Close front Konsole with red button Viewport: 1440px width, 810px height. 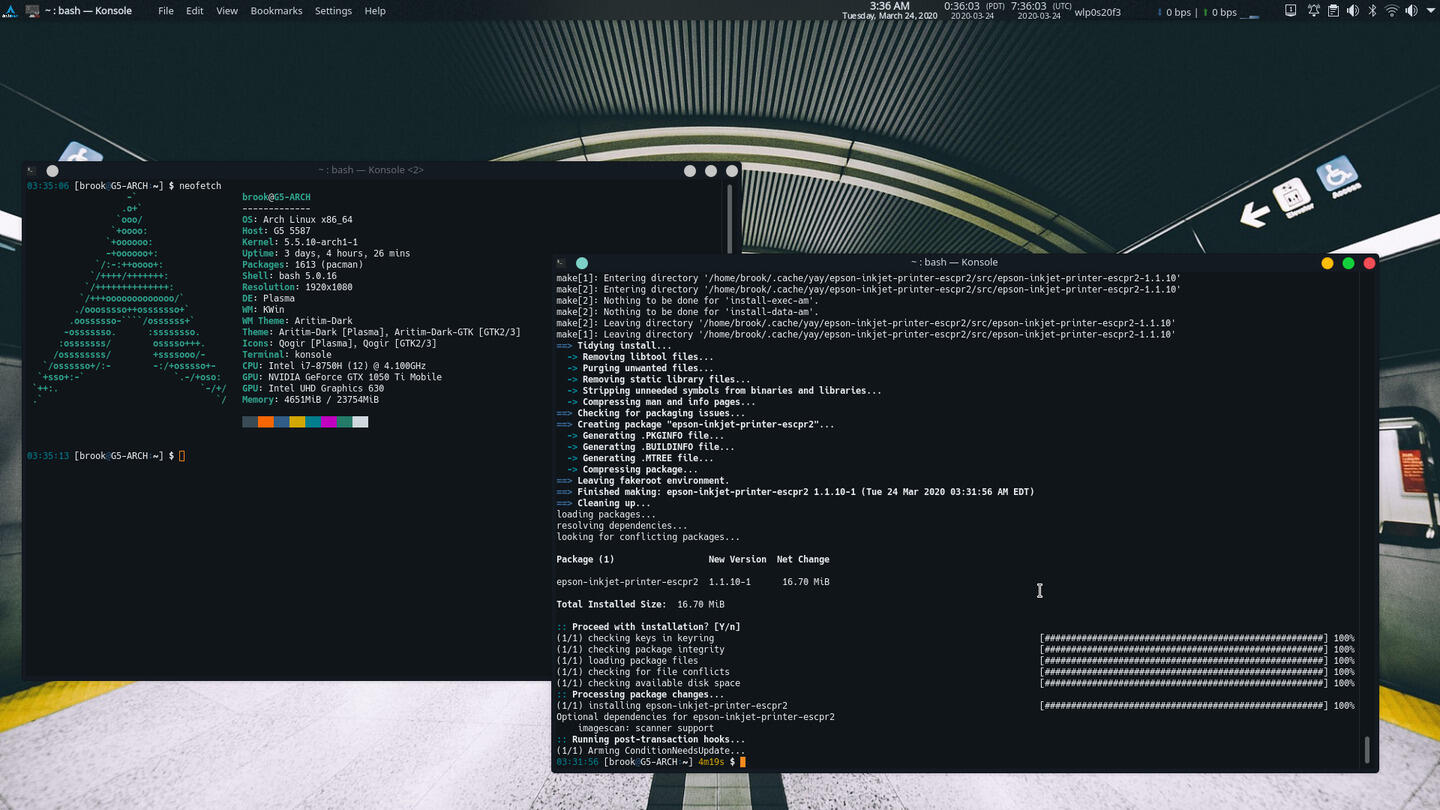(1369, 263)
